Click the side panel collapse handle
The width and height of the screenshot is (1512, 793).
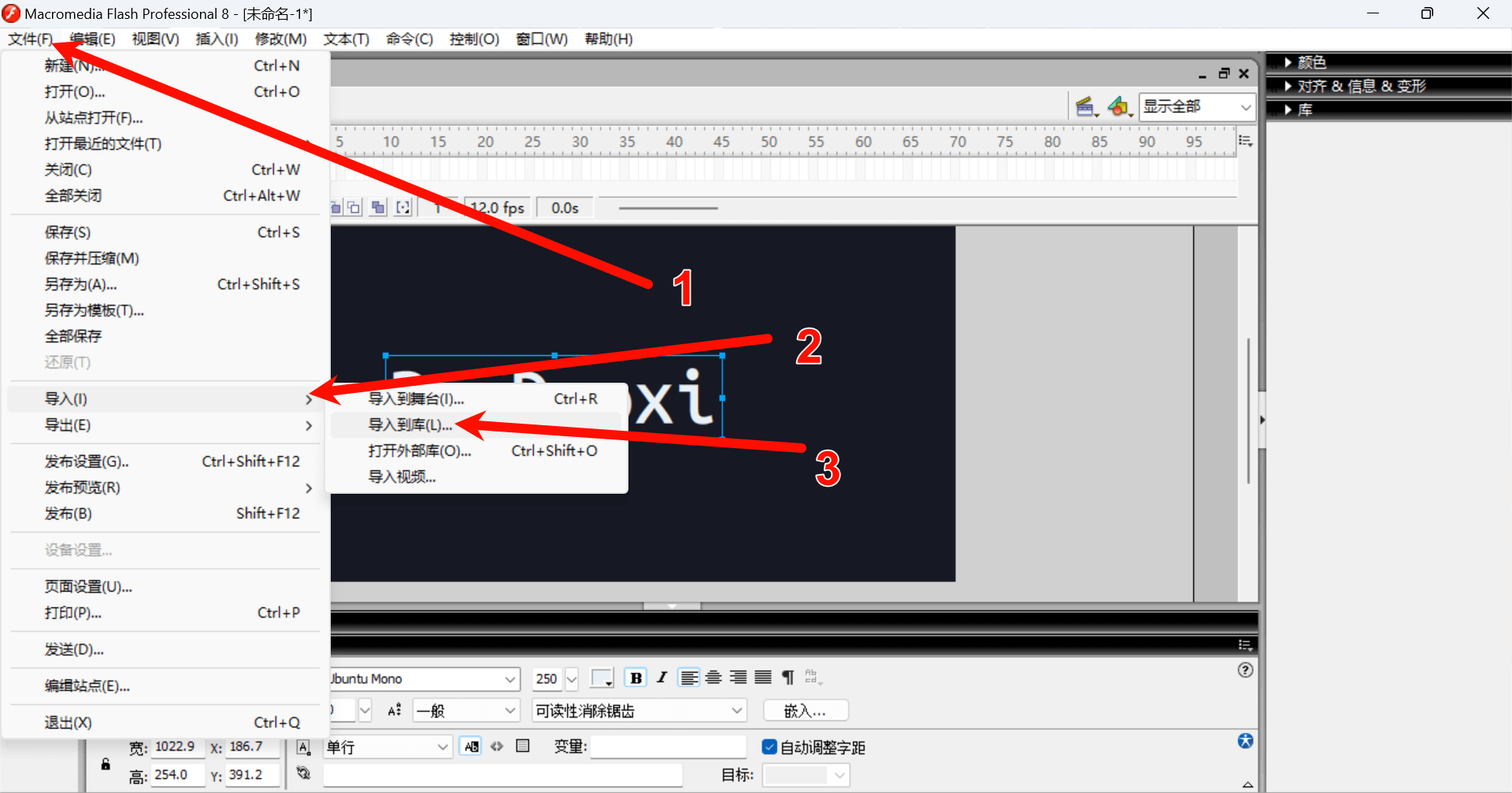pos(1262,421)
